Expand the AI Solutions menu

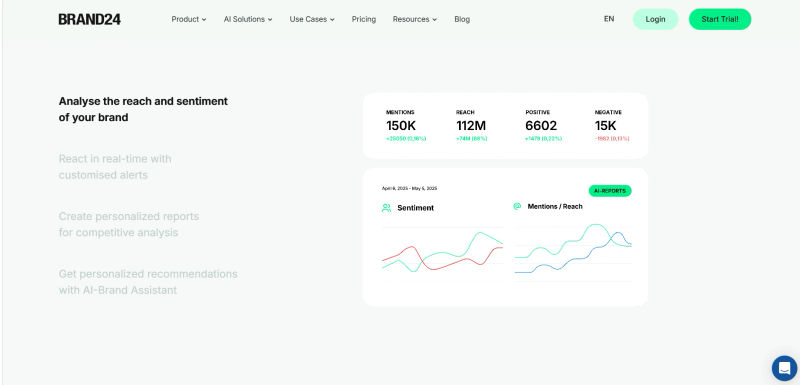pos(248,19)
